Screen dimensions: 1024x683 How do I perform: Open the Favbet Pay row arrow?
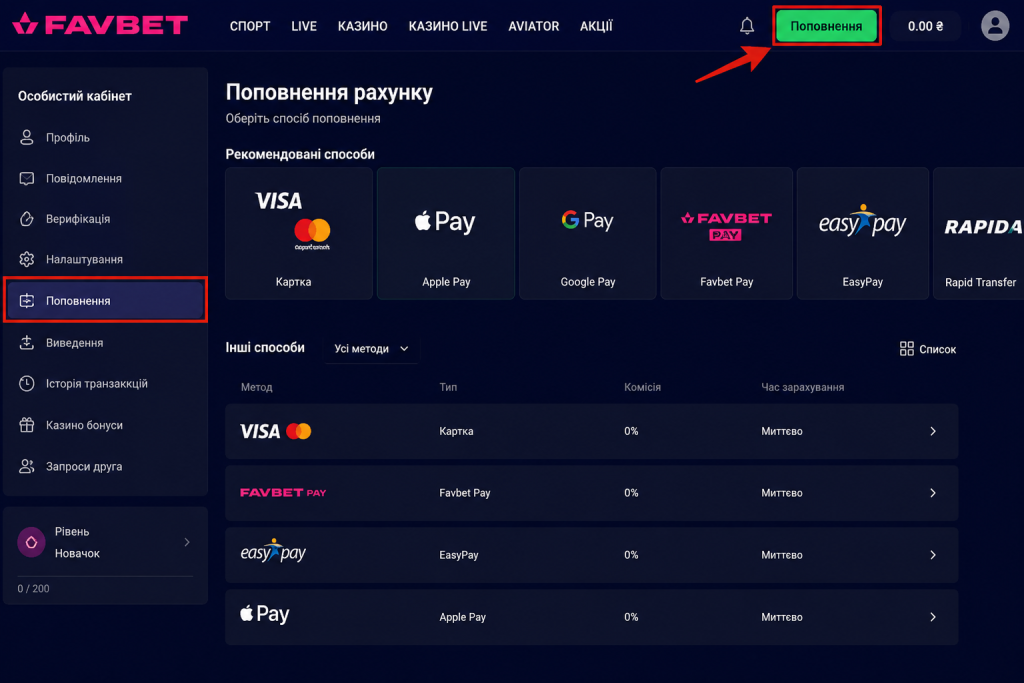[933, 493]
